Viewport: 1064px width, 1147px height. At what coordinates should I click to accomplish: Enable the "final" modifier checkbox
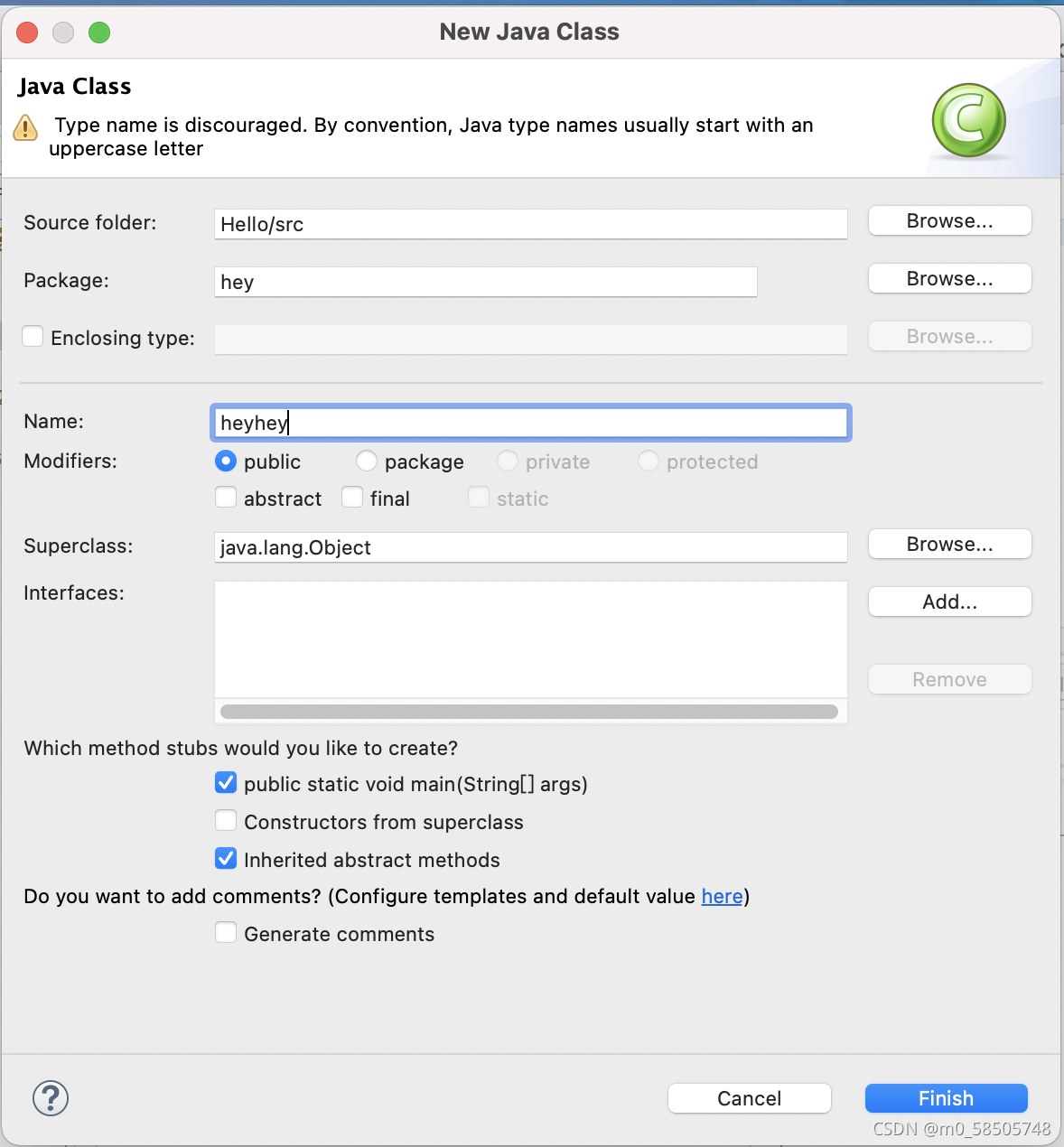[352, 497]
